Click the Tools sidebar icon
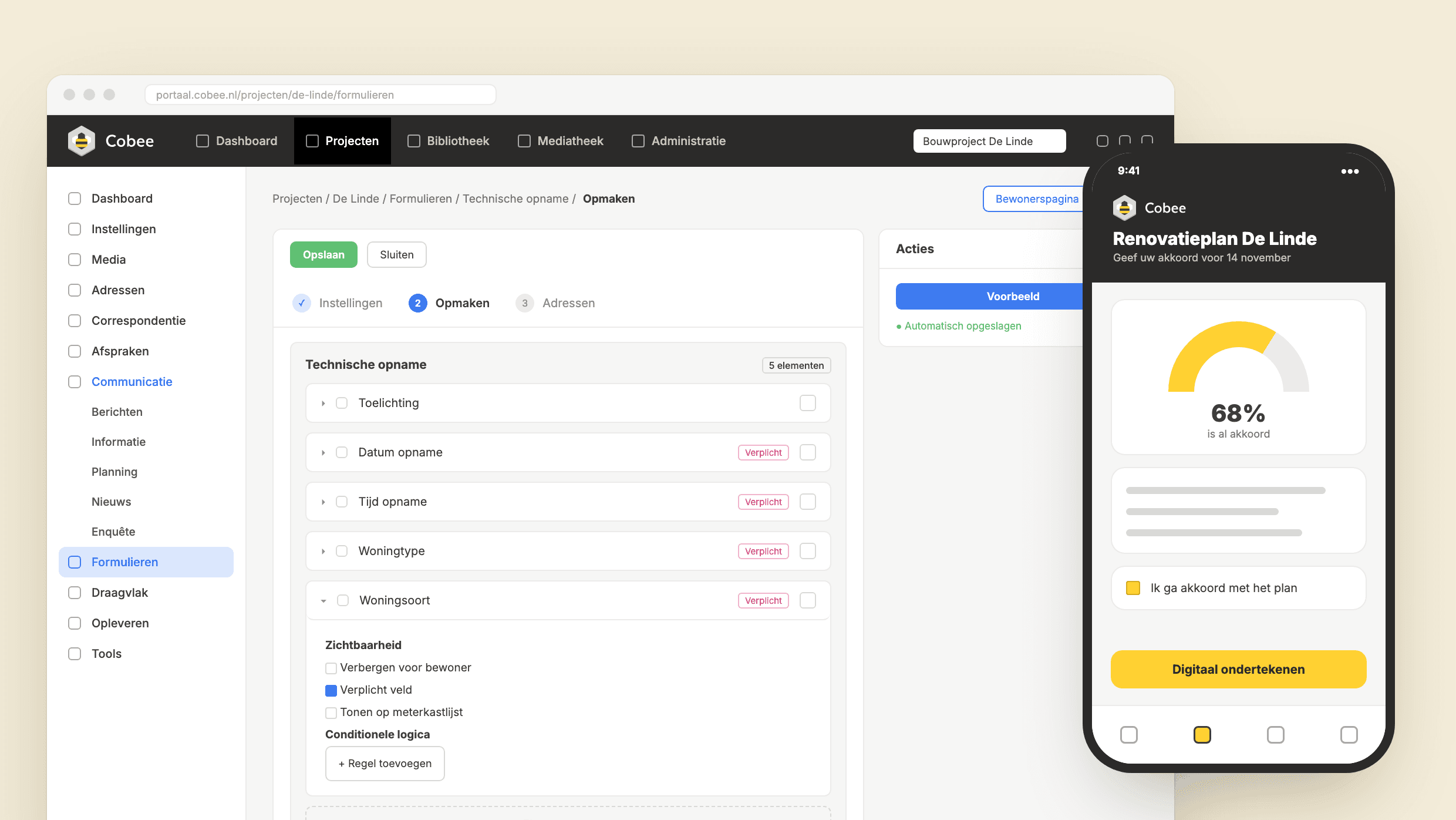Image resolution: width=1456 pixels, height=820 pixels. click(x=75, y=654)
